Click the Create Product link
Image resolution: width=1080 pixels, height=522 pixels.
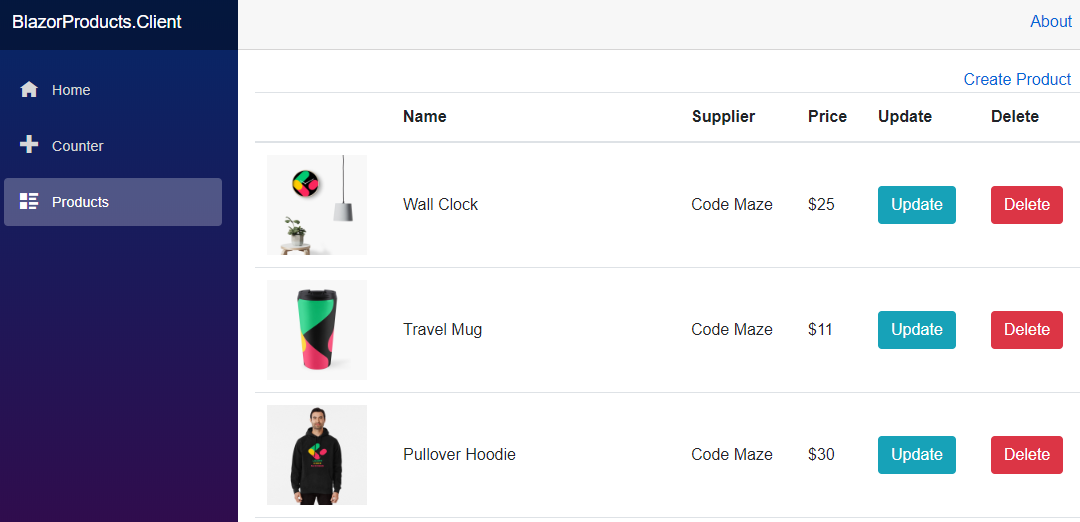tap(1017, 79)
